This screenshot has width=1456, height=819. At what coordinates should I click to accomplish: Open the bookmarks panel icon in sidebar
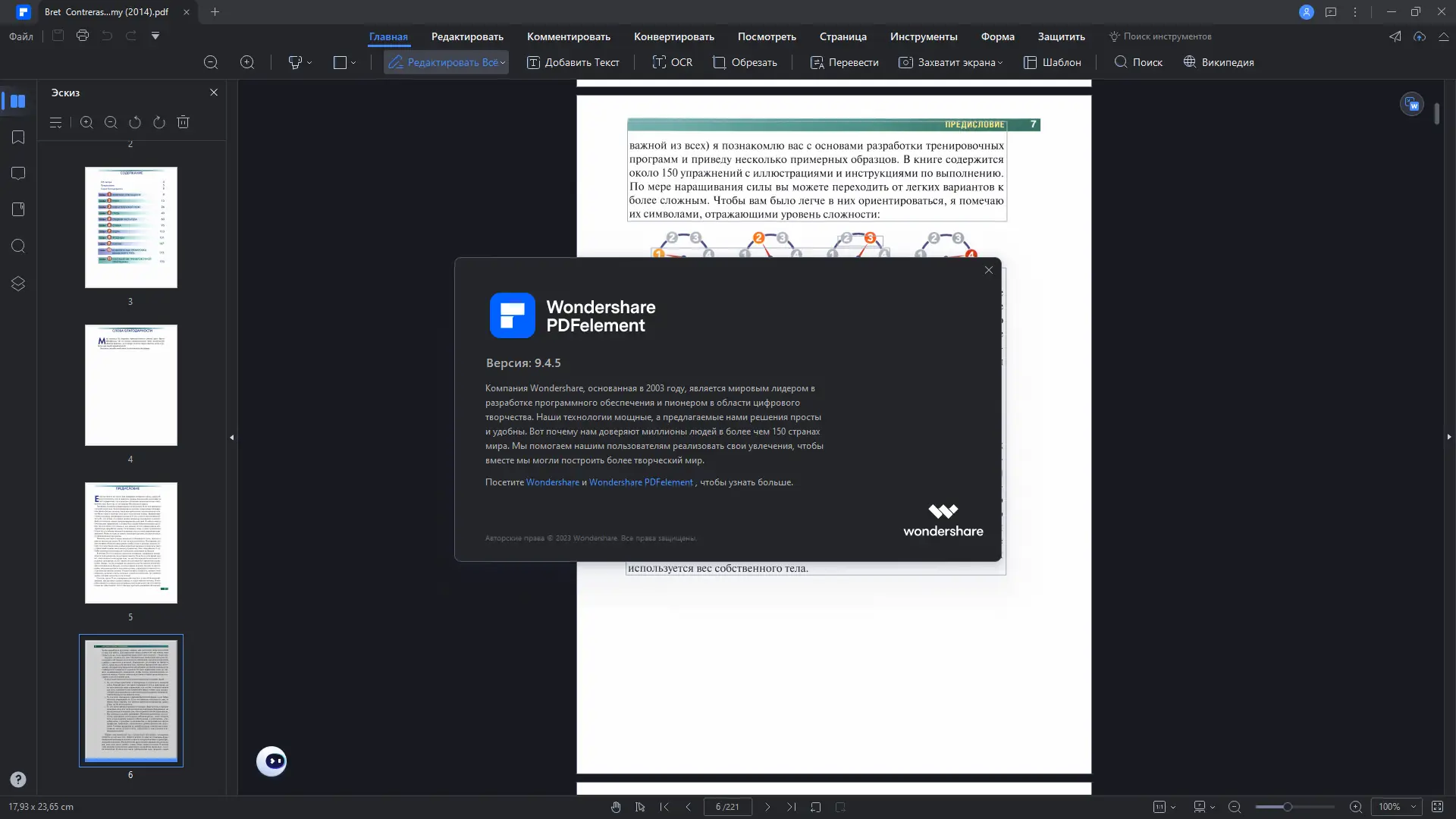coord(18,137)
